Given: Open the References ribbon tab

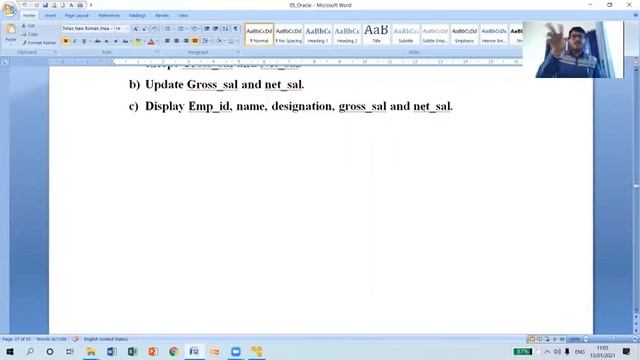Looking at the screenshot, I should point(109,16).
